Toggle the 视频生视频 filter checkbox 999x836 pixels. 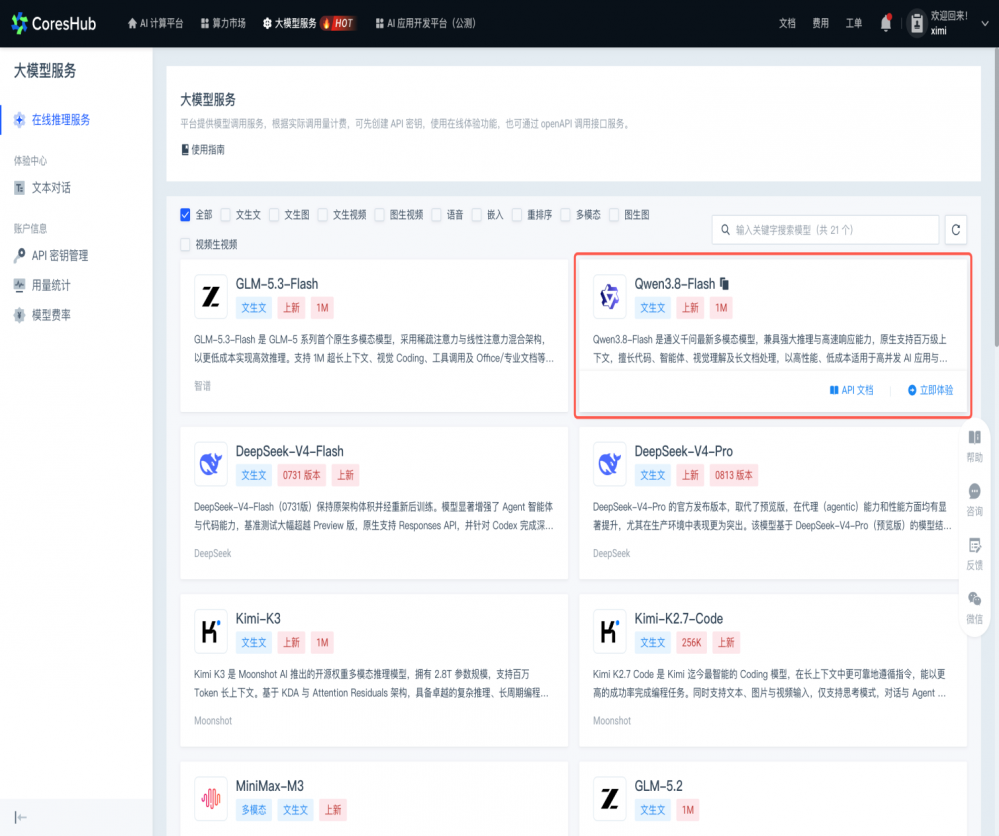[x=185, y=245]
